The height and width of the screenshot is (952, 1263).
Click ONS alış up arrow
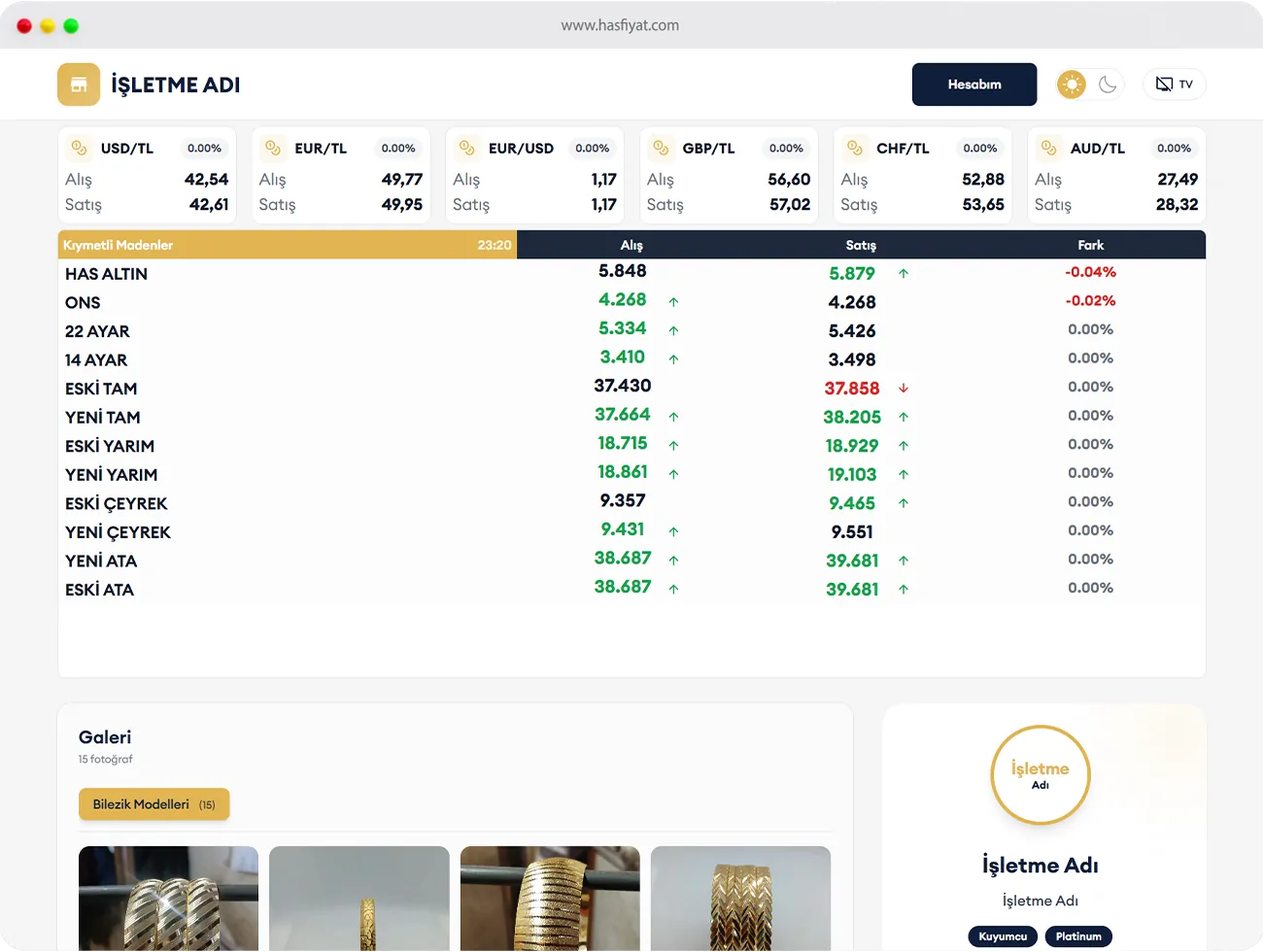tap(673, 302)
